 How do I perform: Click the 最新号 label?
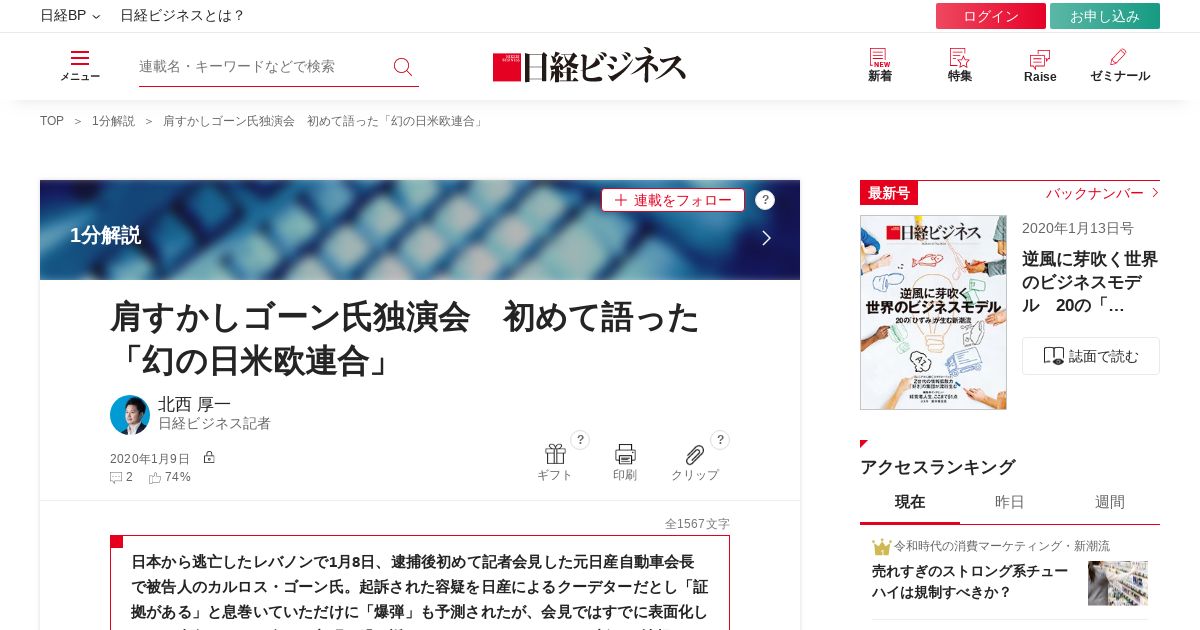pyautogui.click(x=889, y=193)
